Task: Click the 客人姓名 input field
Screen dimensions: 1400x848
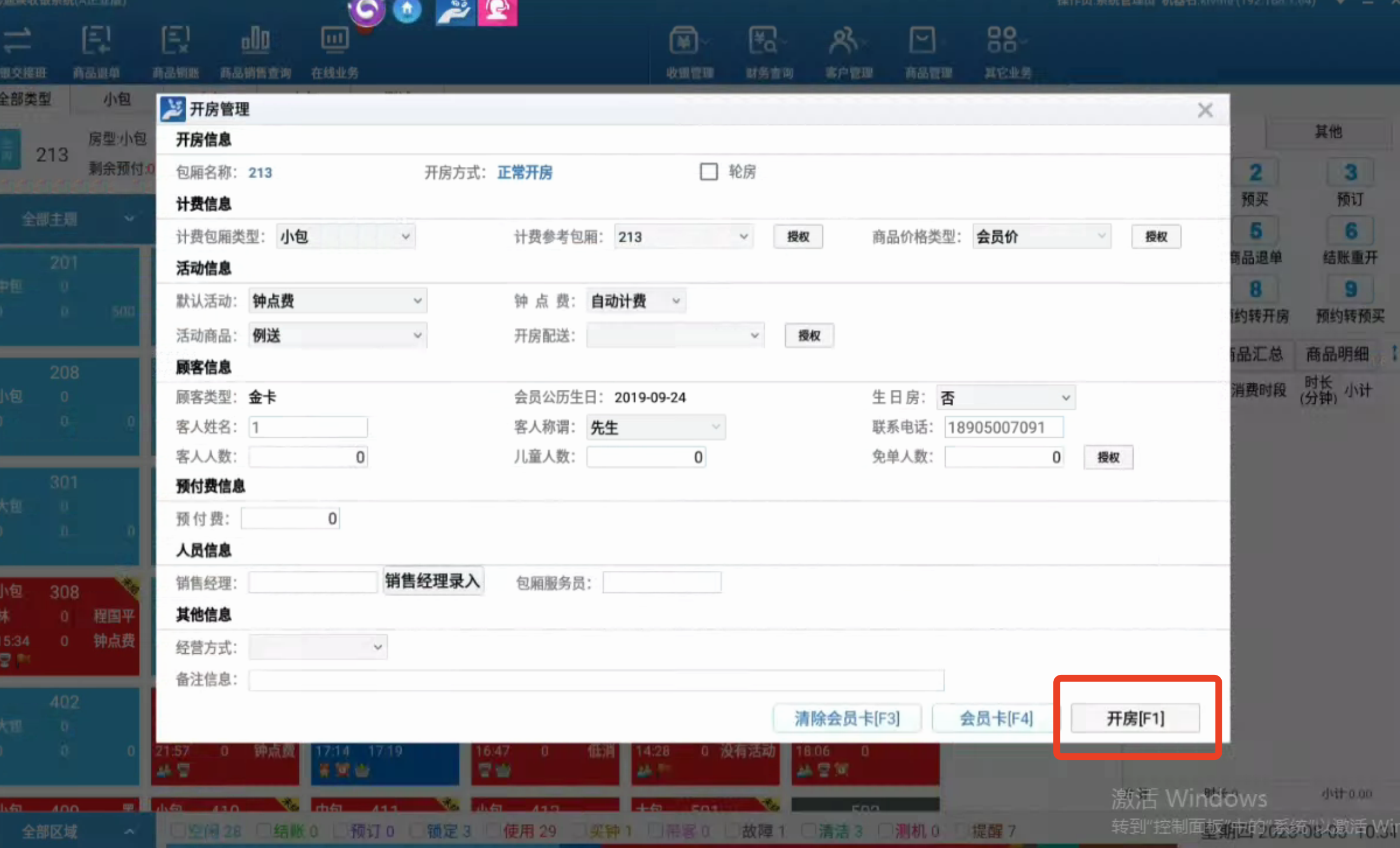Action: point(307,427)
